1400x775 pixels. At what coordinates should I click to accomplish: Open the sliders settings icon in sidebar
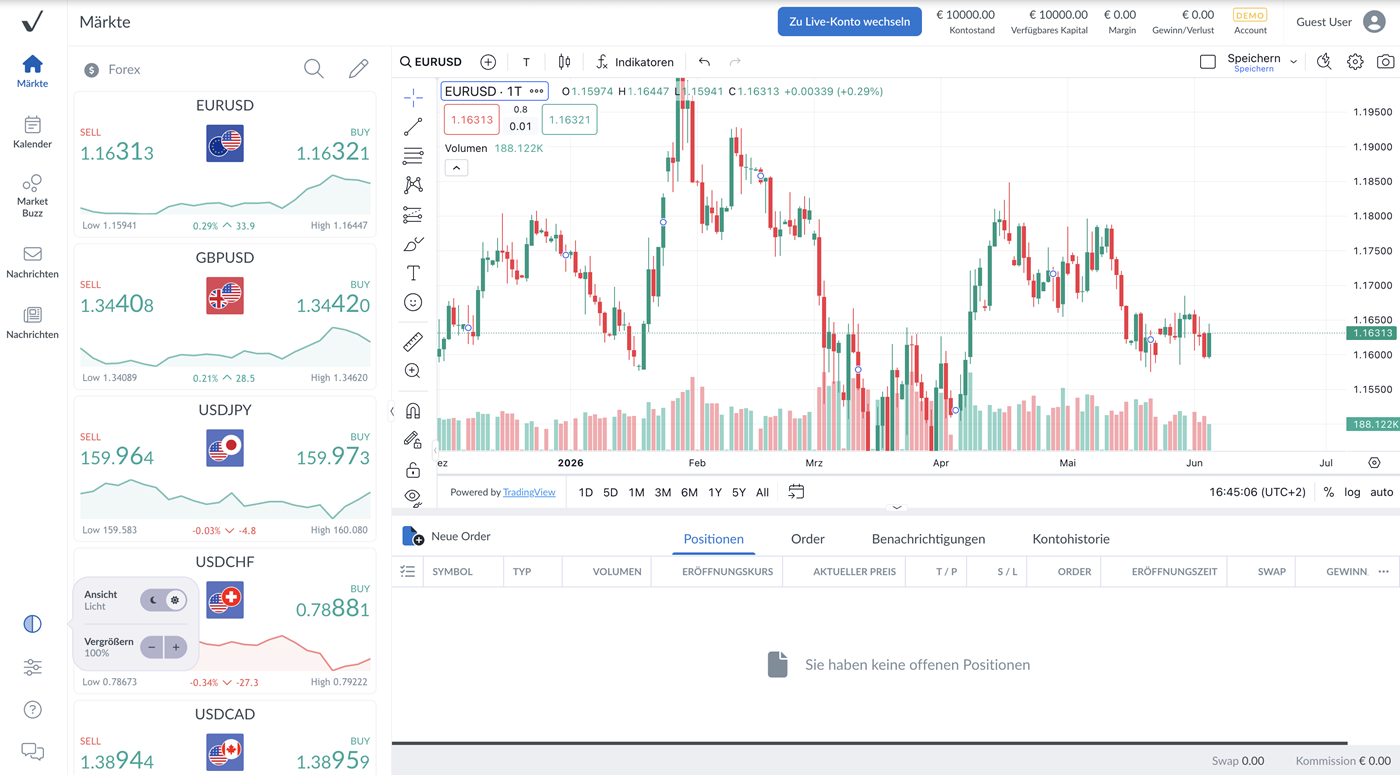pos(32,667)
